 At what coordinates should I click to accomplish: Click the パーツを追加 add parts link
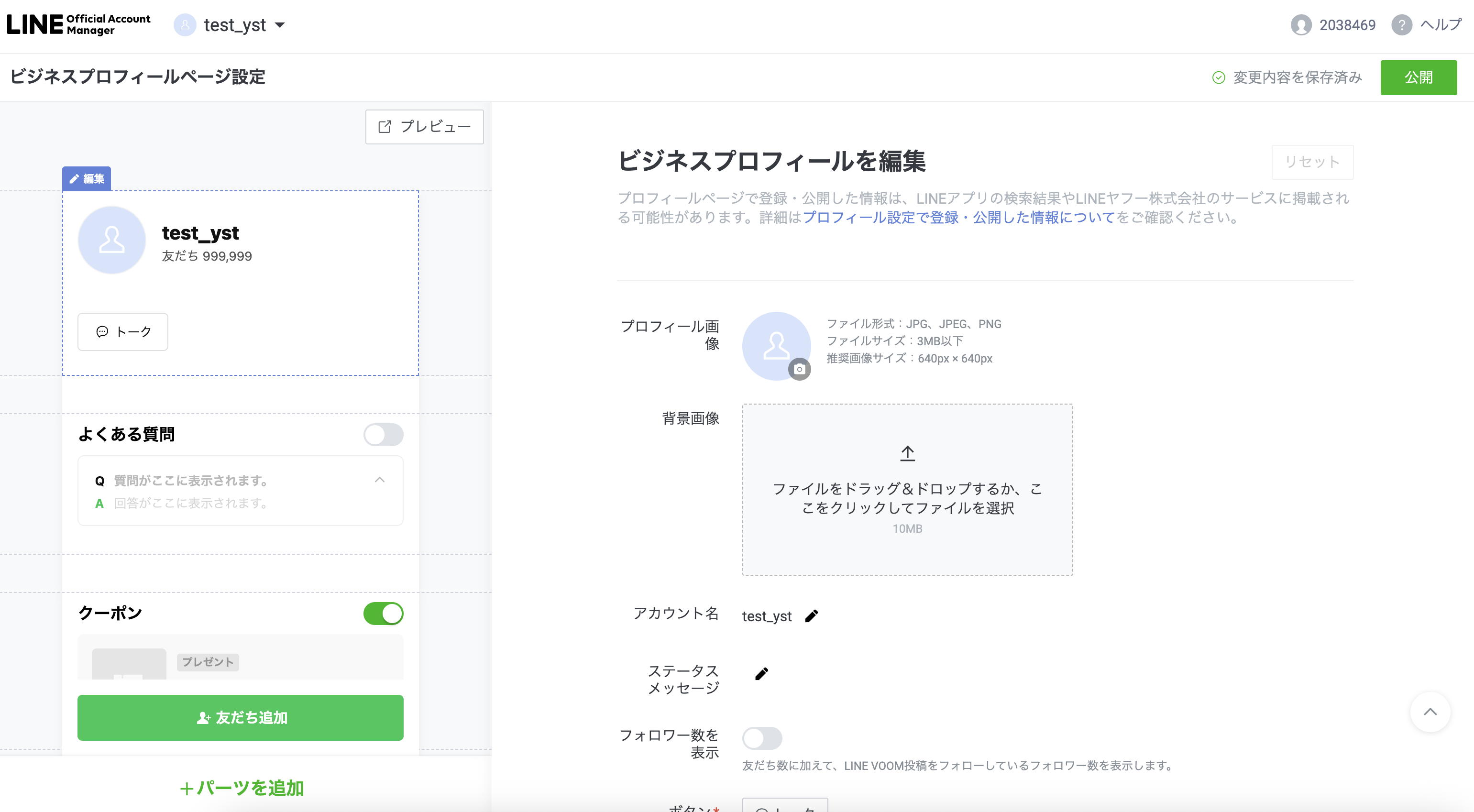click(242, 788)
